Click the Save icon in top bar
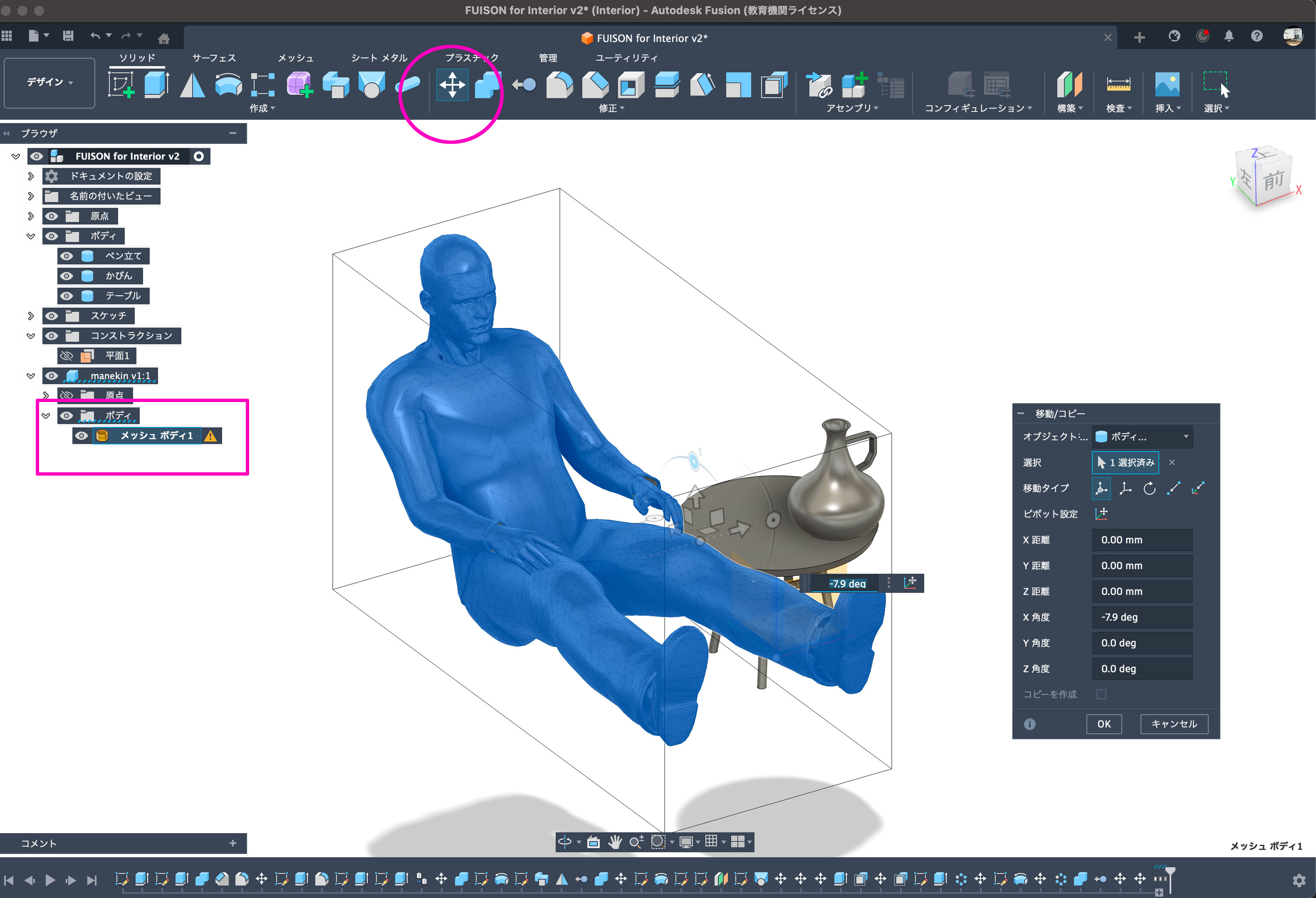The width and height of the screenshot is (1316, 898). point(68,36)
